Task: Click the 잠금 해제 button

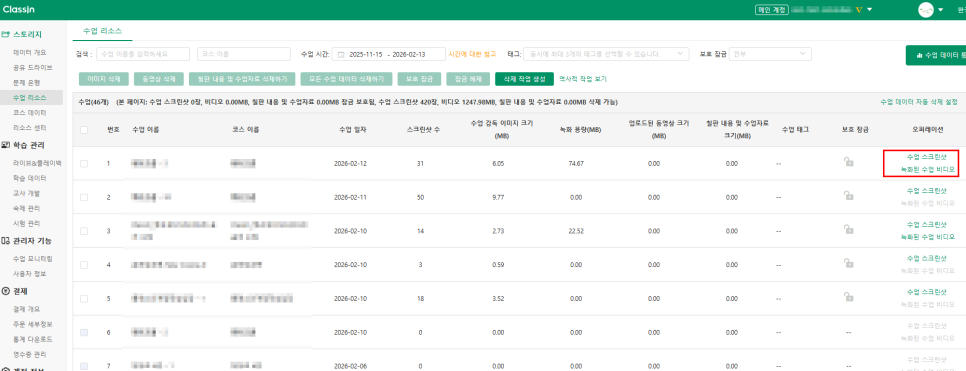Action: [468, 79]
